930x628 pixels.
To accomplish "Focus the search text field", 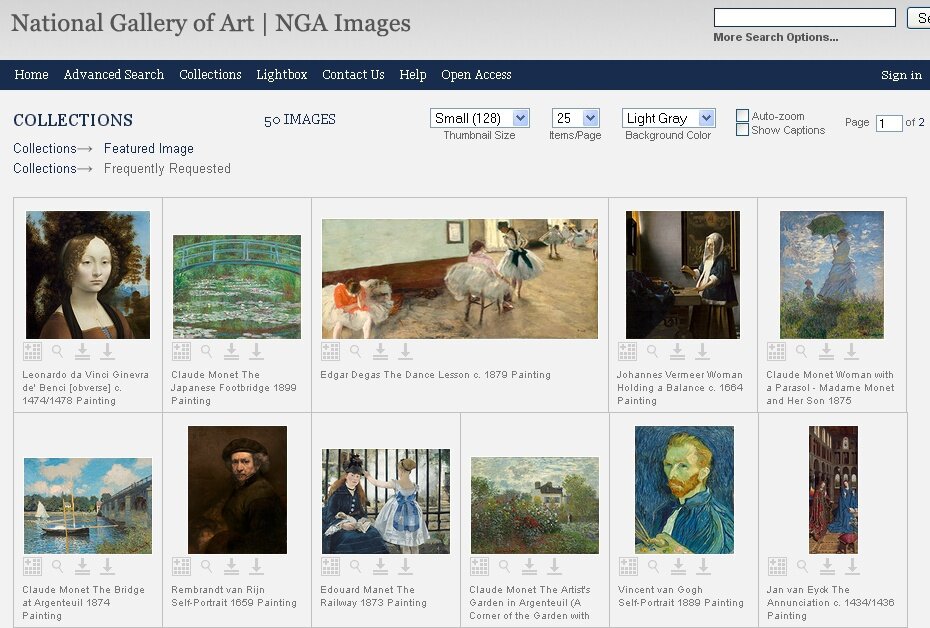I will click(x=805, y=17).
